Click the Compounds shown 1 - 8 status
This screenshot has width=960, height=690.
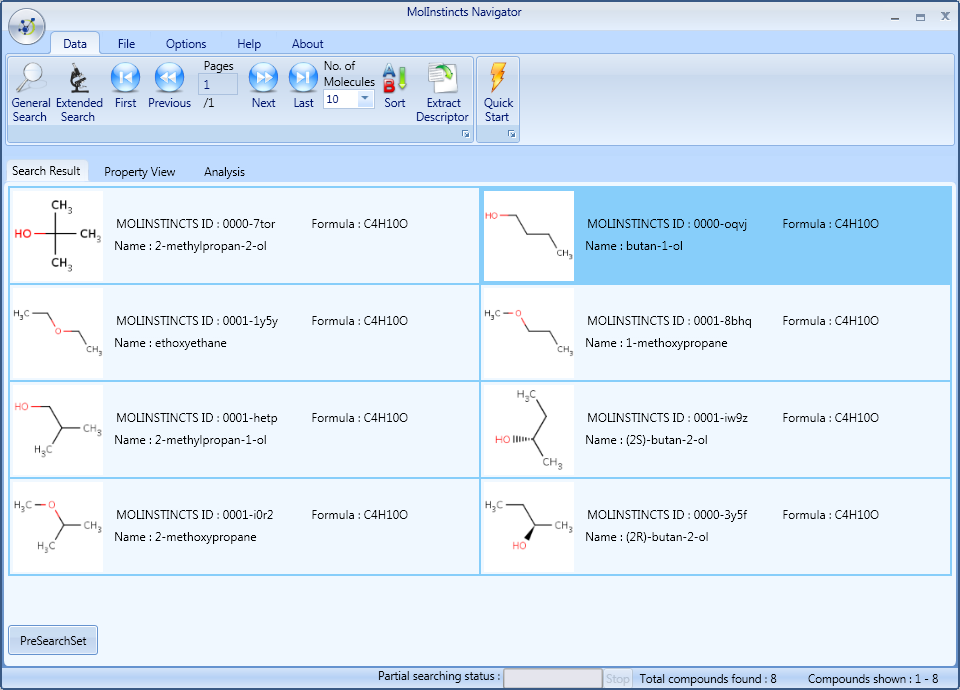tap(872, 678)
